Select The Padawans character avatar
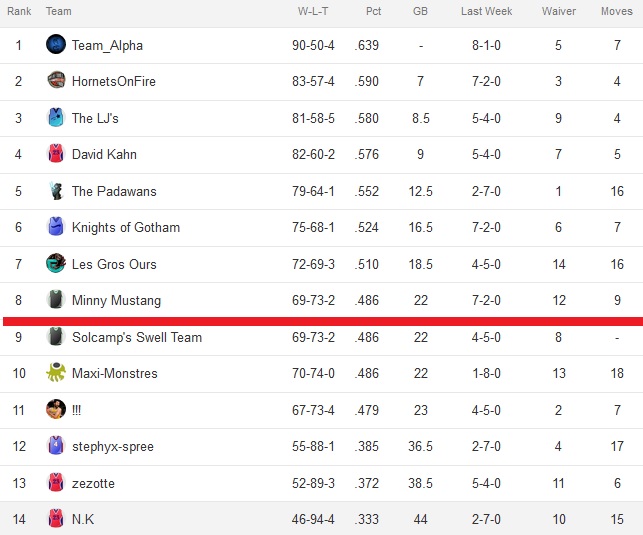Image resolution: width=643 pixels, height=535 pixels. 56,191
